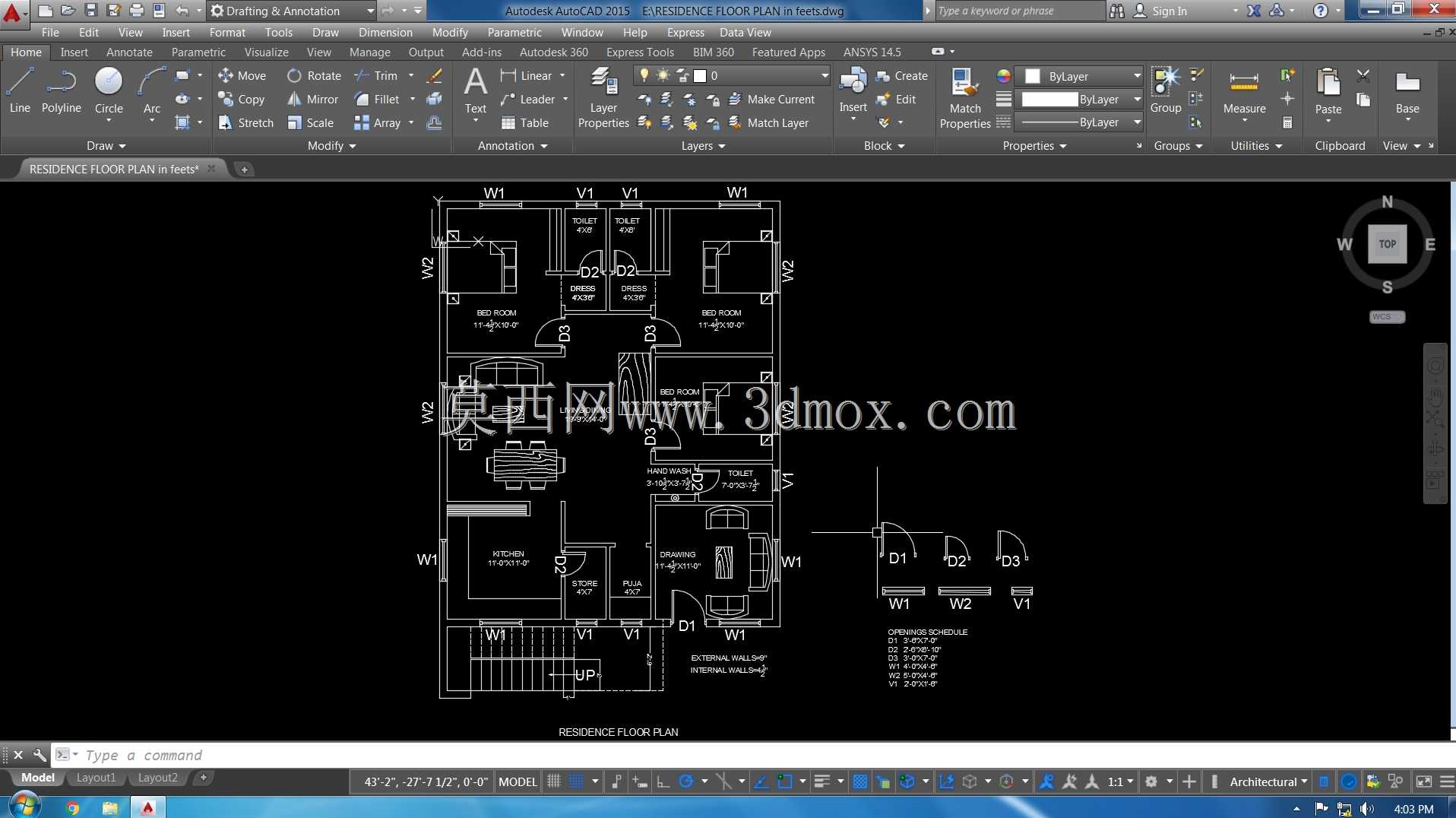1456x818 pixels.
Task: Select the Polyline tool
Action: [61, 90]
